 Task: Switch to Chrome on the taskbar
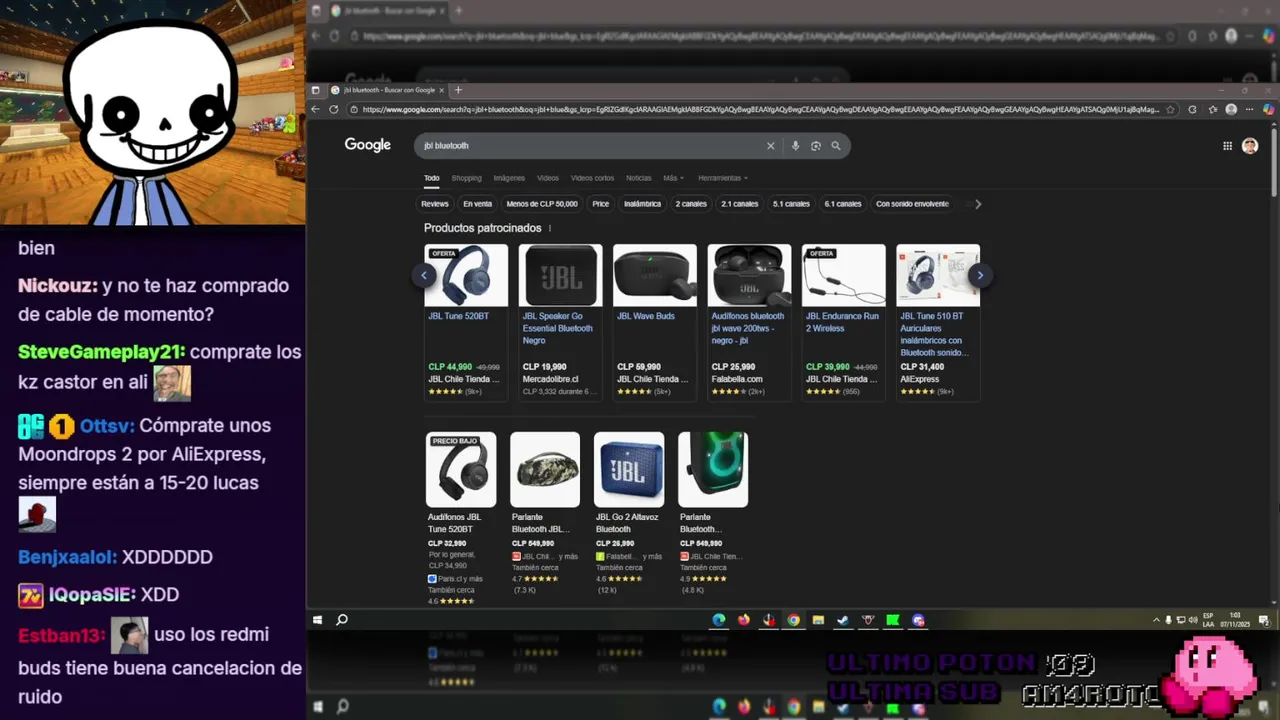click(793, 620)
